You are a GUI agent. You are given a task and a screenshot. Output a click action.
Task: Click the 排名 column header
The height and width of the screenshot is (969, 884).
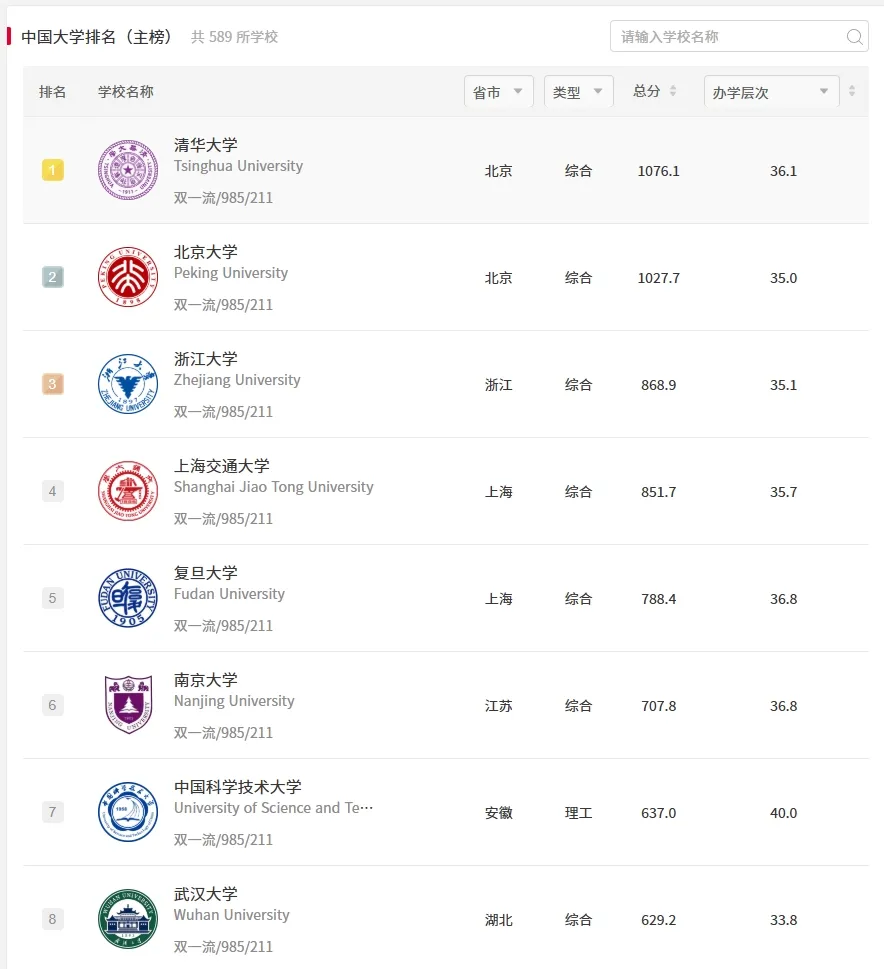[53, 92]
